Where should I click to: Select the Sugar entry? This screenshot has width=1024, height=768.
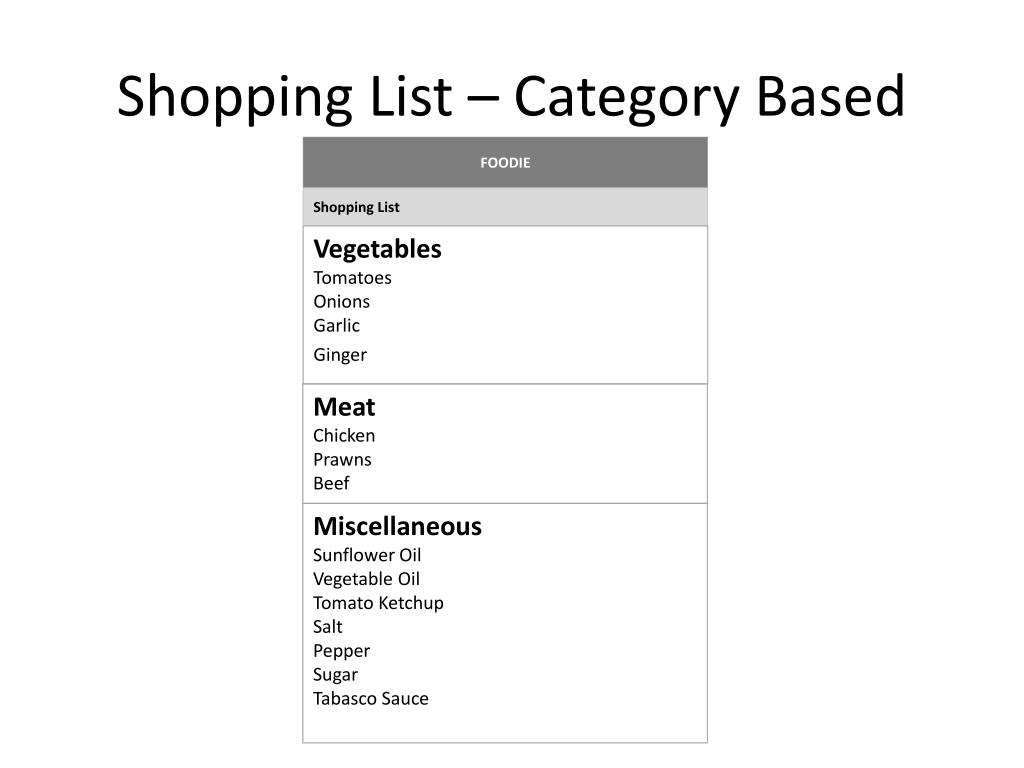336,675
